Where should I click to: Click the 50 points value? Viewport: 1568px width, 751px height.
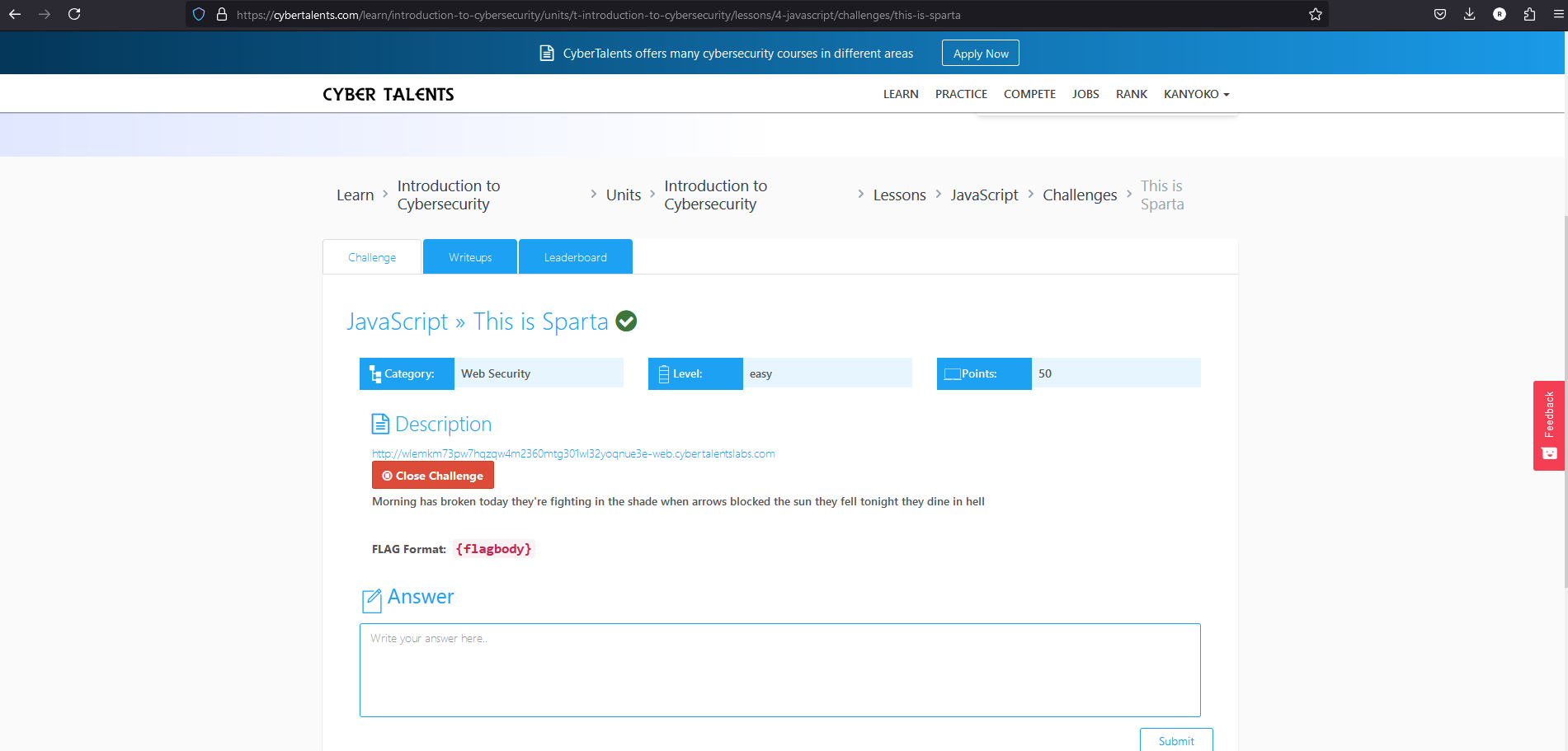[x=1045, y=373]
